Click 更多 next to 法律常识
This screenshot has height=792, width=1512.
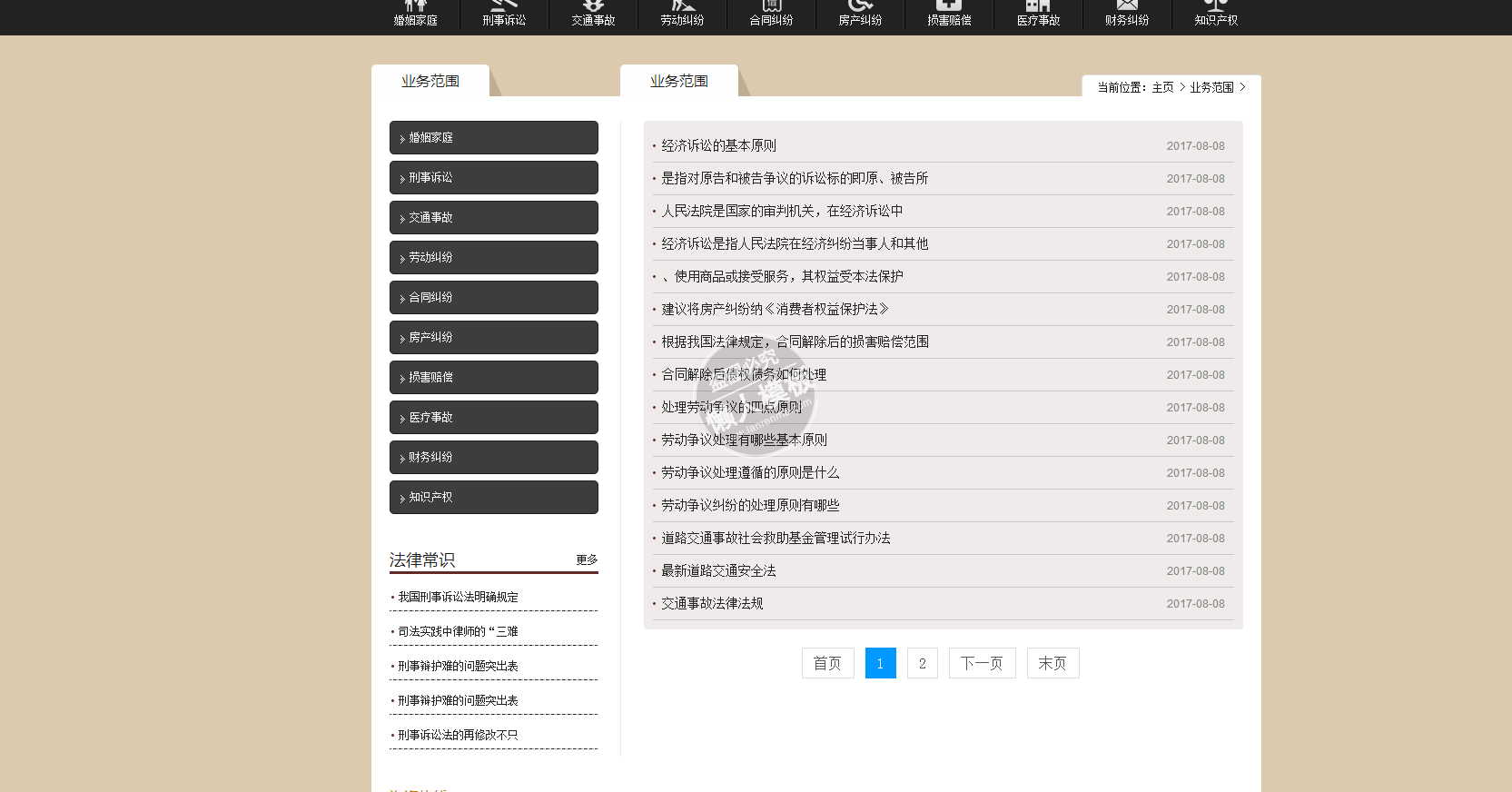coord(587,559)
